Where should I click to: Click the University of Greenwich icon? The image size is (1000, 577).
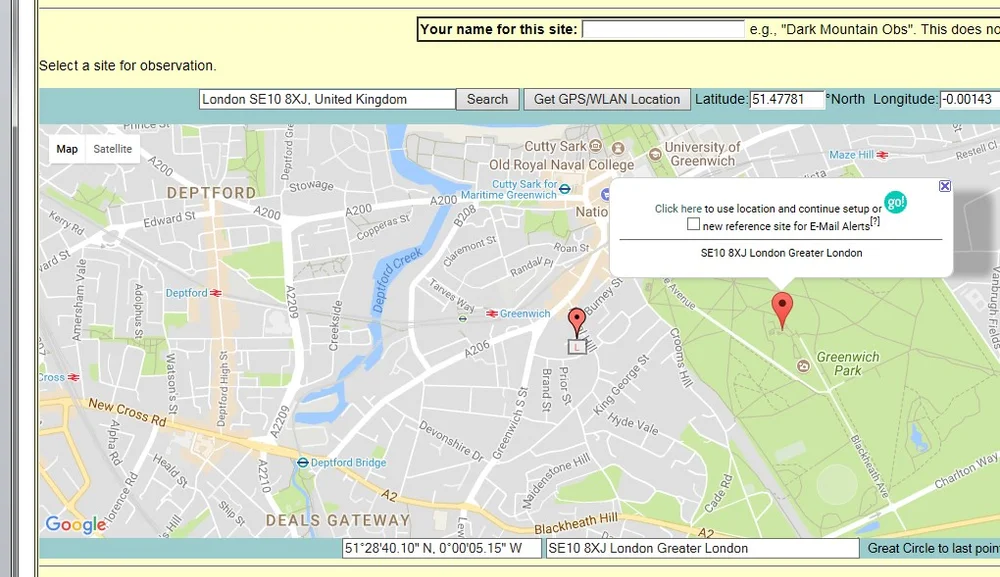click(x=654, y=154)
